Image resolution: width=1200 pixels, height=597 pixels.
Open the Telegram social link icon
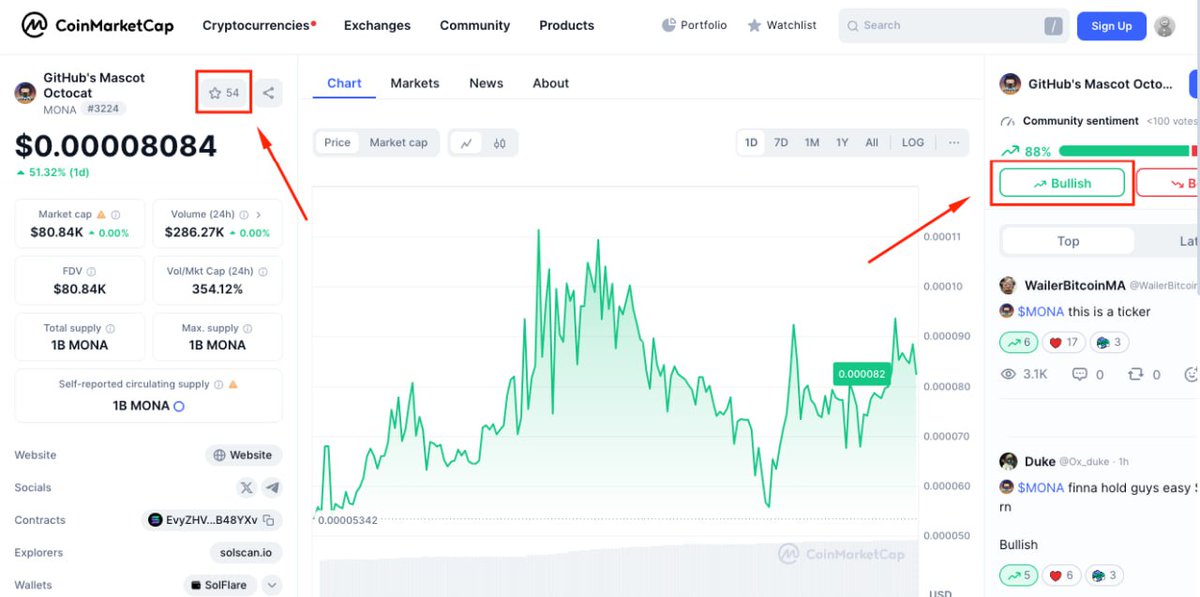[272, 488]
